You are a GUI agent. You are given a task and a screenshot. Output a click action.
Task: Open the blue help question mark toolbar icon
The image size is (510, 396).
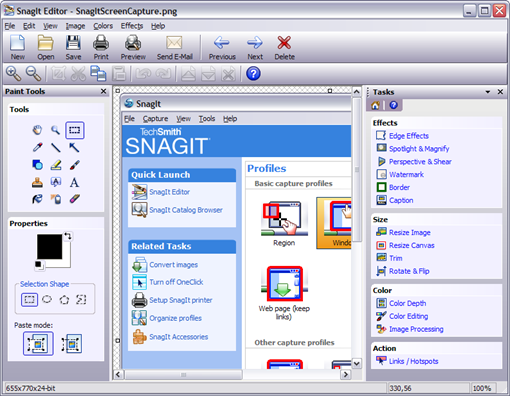coord(253,74)
